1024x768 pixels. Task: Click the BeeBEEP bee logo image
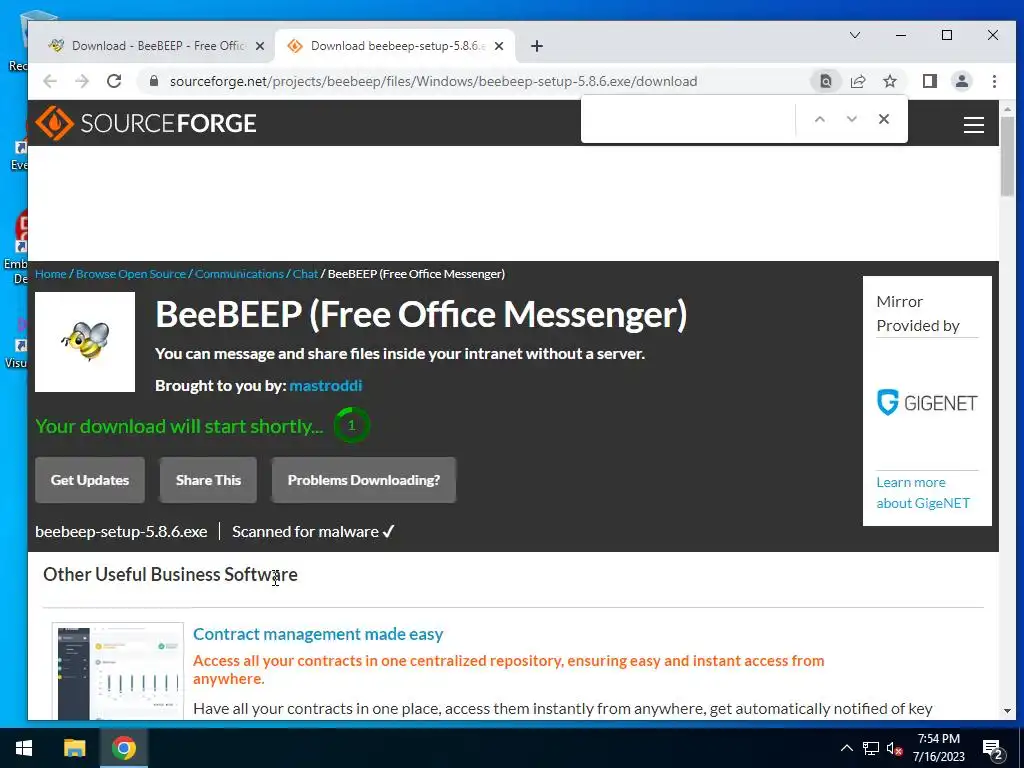point(85,342)
